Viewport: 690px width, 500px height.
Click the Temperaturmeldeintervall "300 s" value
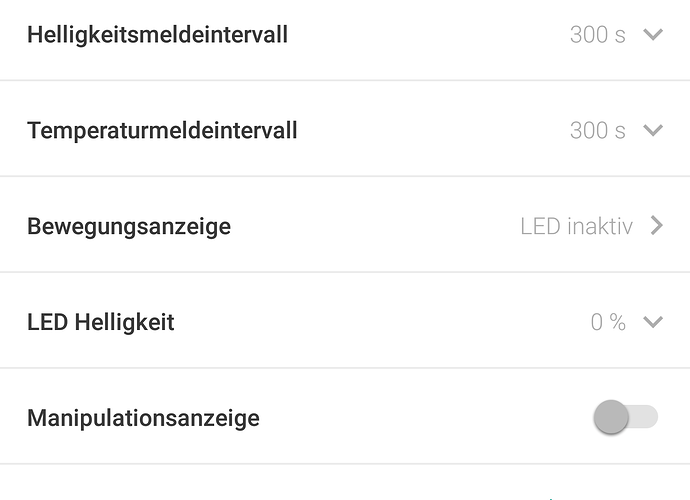coord(597,131)
